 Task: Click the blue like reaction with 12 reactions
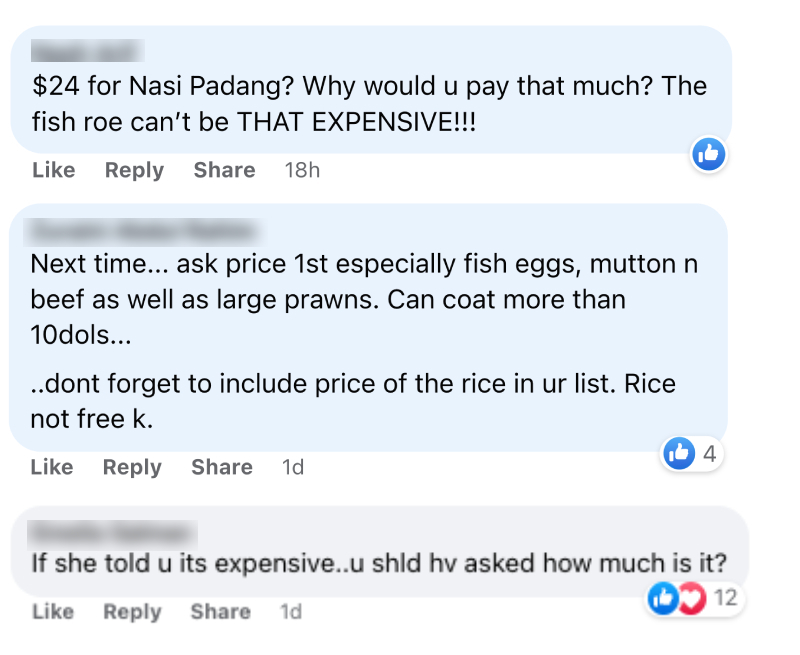coord(663,598)
